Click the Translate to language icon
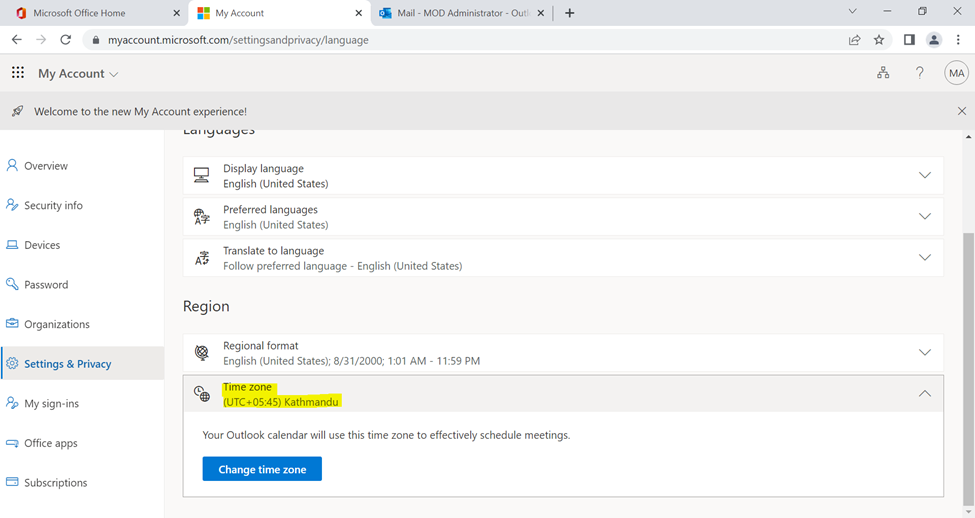This screenshot has height=518, width=975. click(201, 257)
